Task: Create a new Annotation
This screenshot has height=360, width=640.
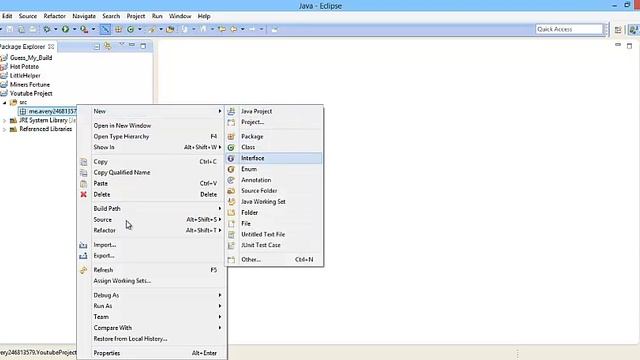Action: (274, 180)
